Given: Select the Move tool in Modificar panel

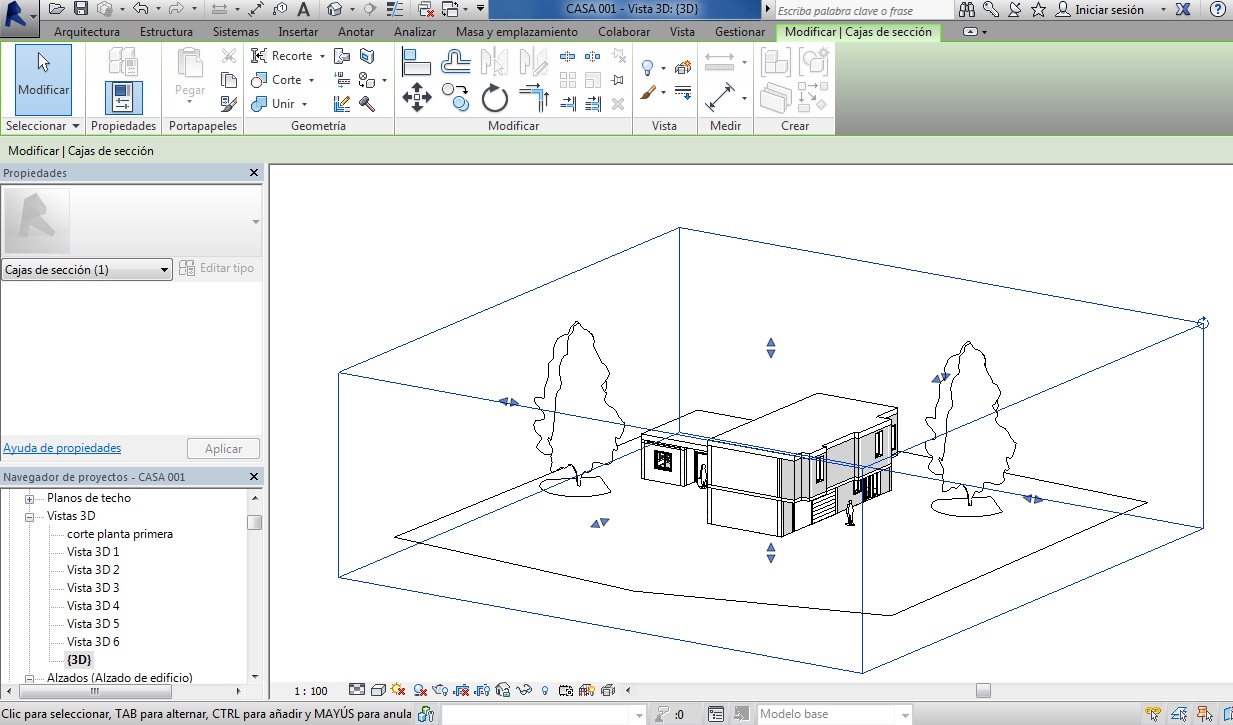Looking at the screenshot, I should [416, 98].
